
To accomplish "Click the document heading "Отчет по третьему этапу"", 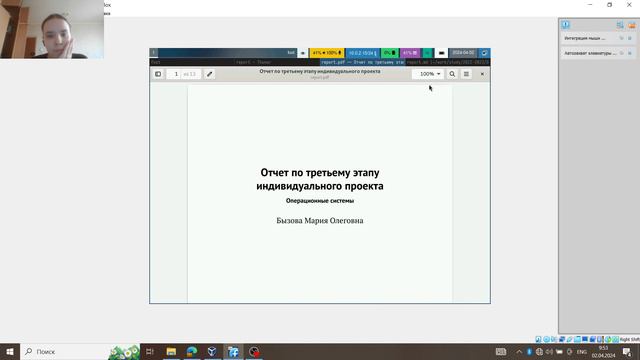I will tap(320, 173).
